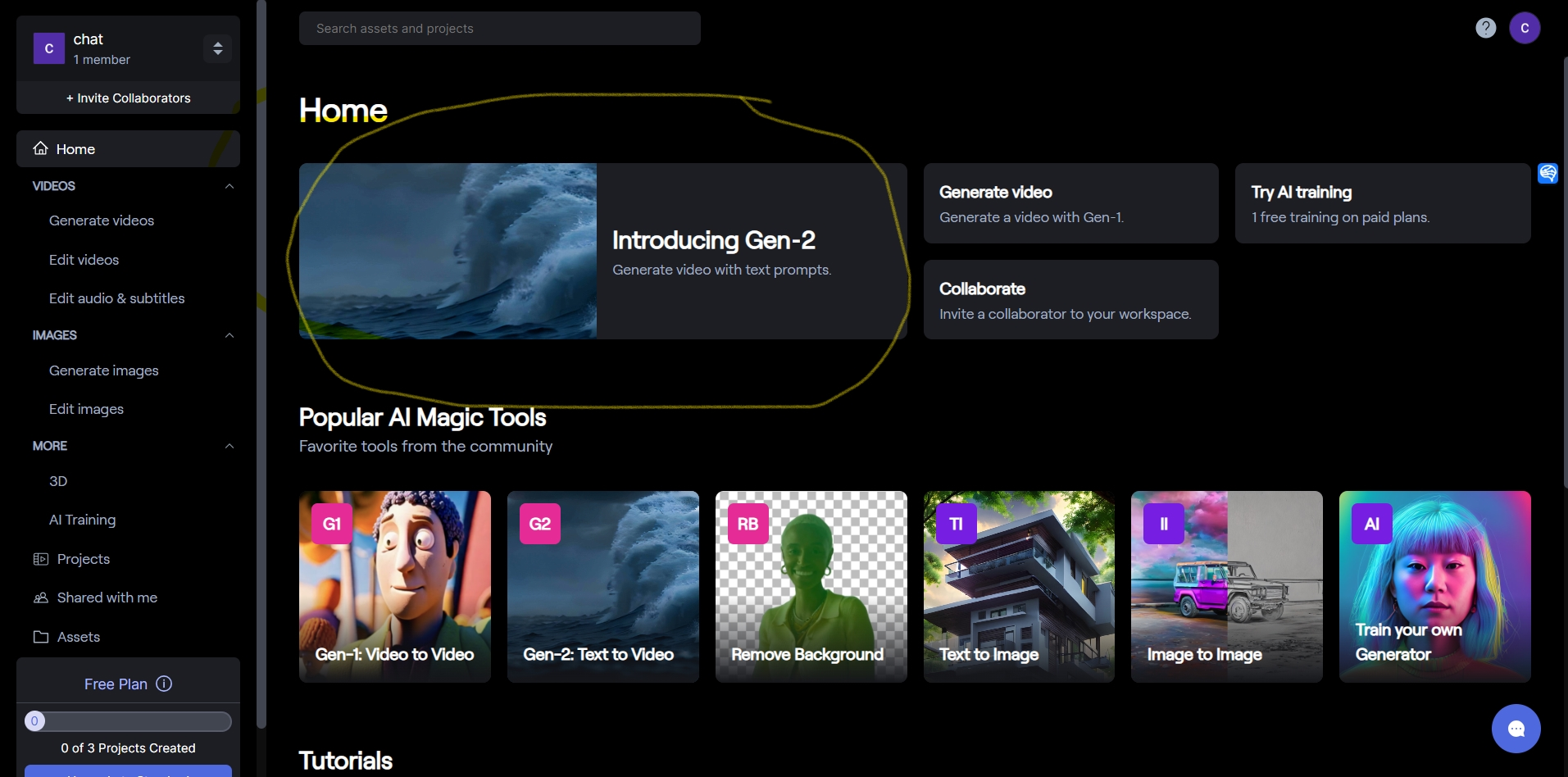1568x777 pixels.
Task: Click the AI badge on Train generator card
Action: click(x=1372, y=524)
